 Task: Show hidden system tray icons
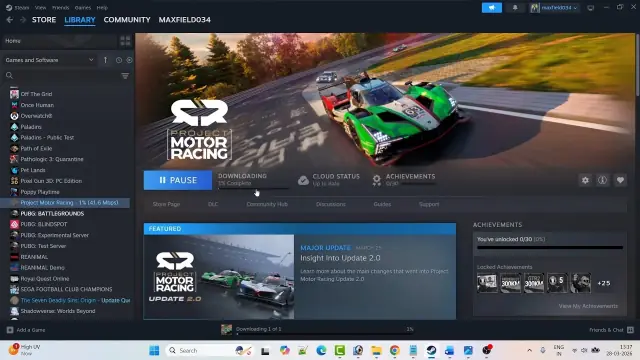coord(529,350)
